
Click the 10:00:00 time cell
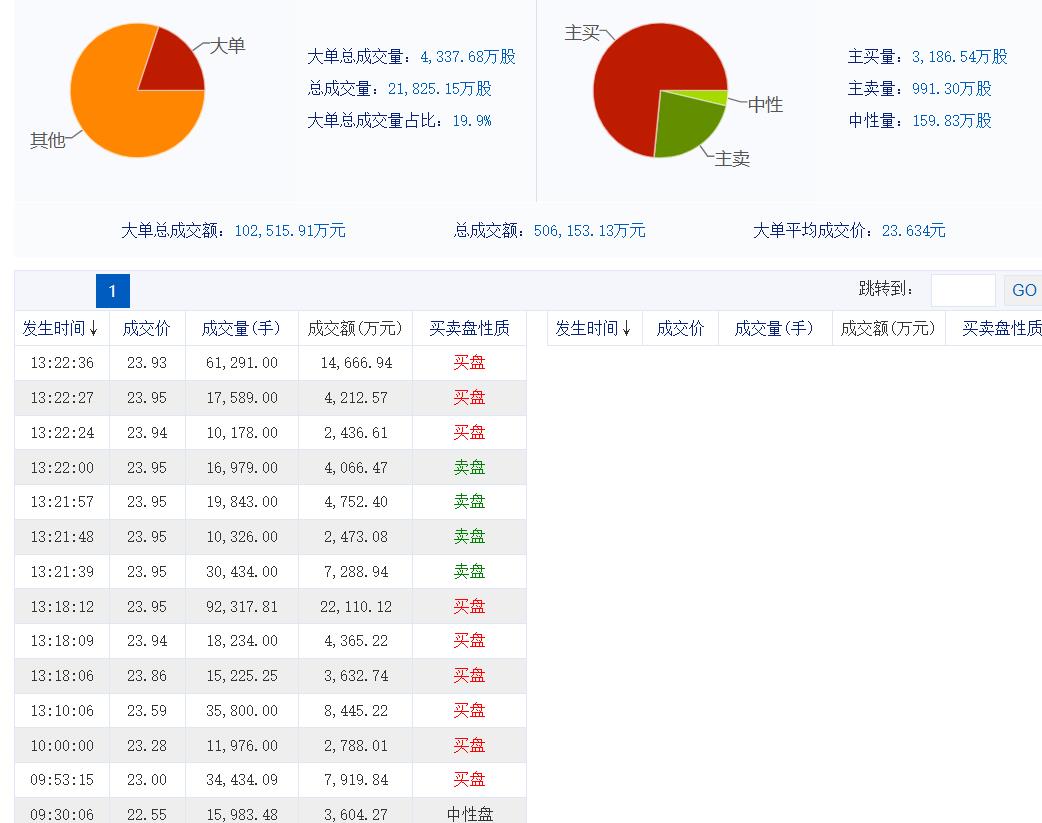62,745
